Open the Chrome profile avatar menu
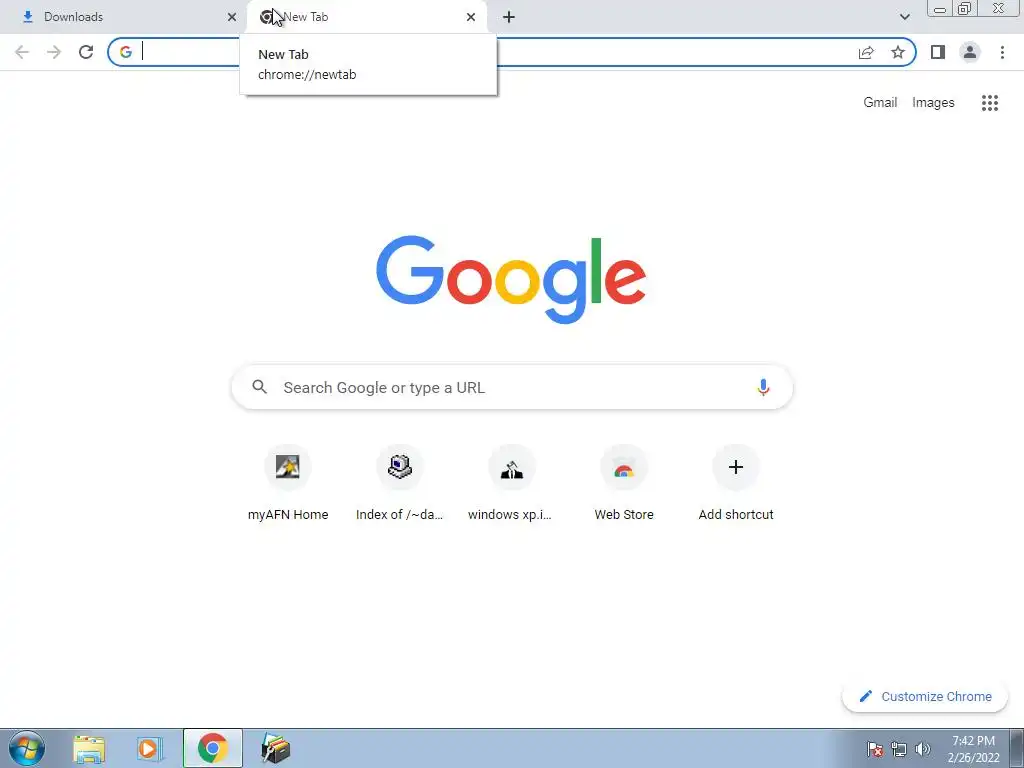Viewport: 1024px width, 768px height. (x=970, y=52)
